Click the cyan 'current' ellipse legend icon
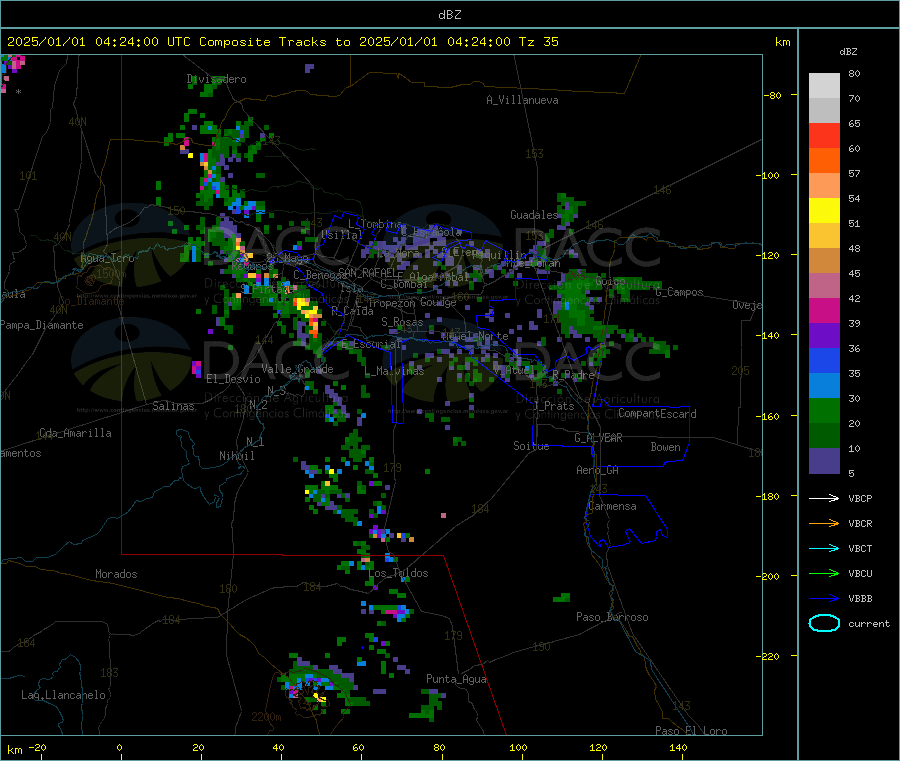900x761 pixels. pos(824,623)
